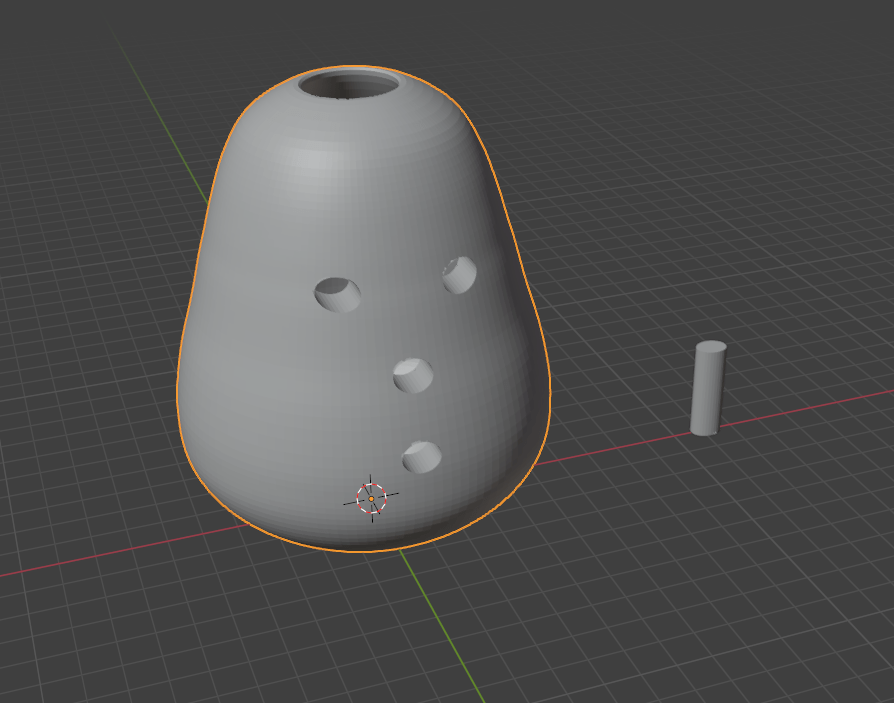Click the base of the small cylinder
Image resolution: width=894 pixels, height=703 pixels.
(704, 428)
